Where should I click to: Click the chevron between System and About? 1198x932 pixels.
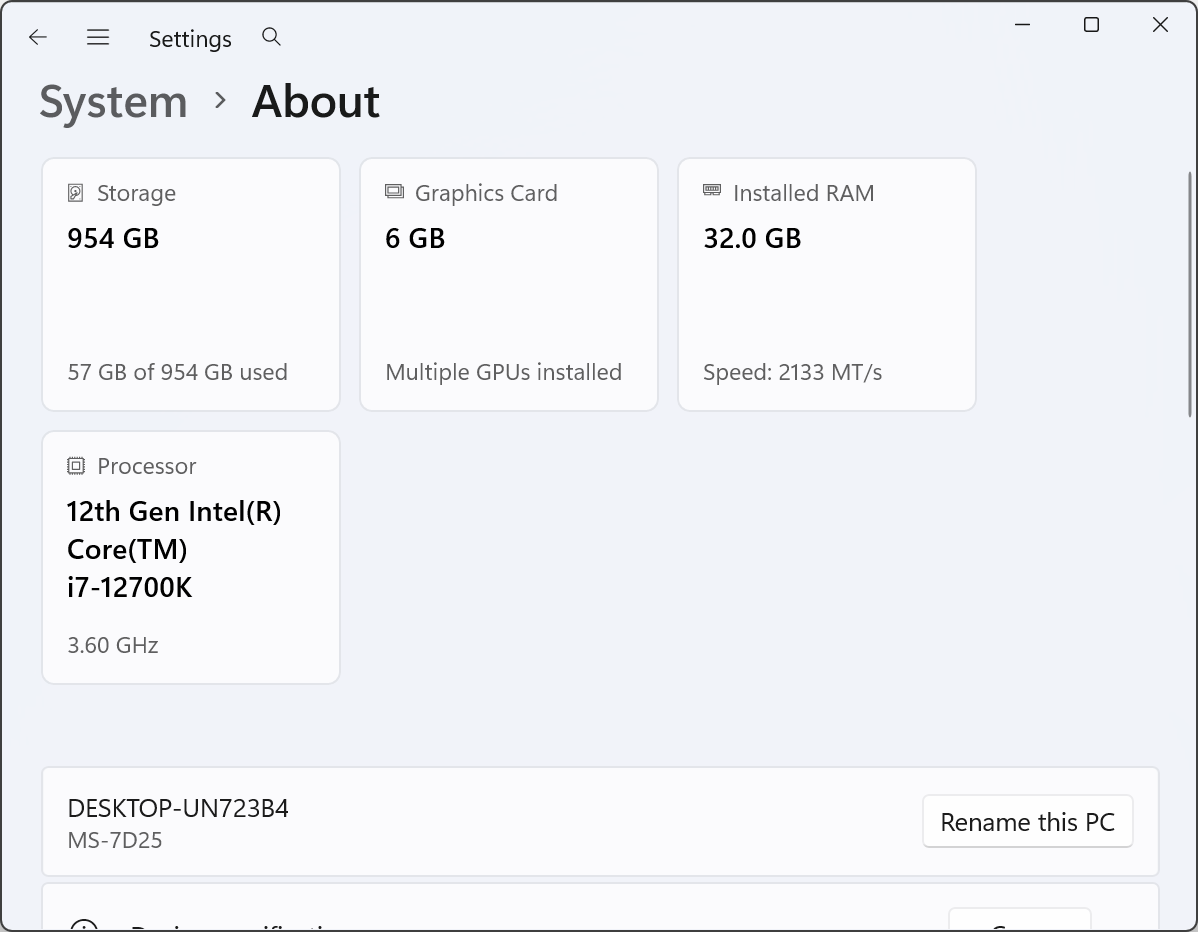coord(220,101)
